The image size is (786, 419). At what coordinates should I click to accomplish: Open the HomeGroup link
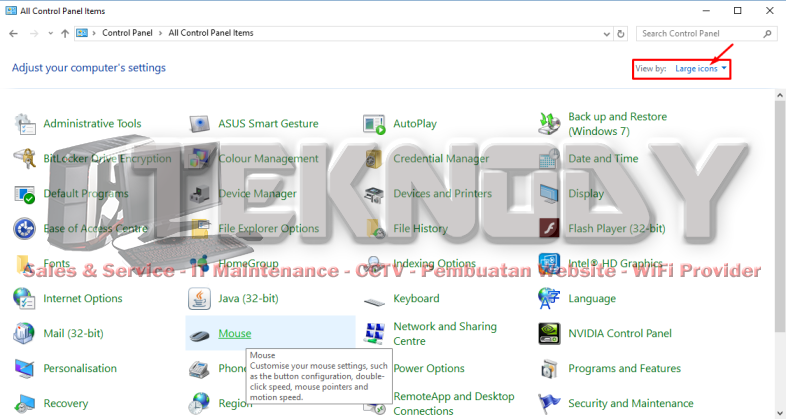click(248, 264)
